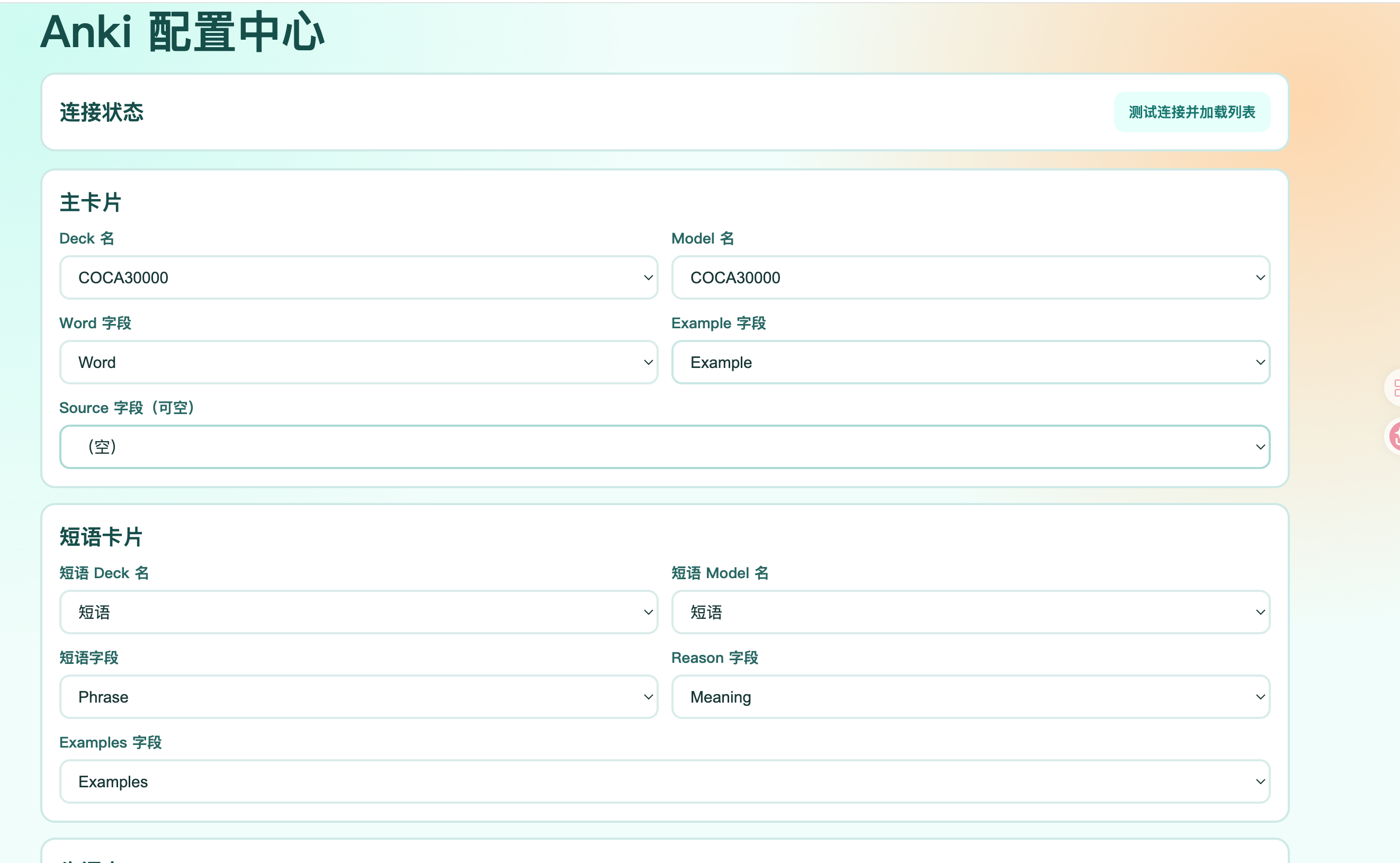Click the 主卡片 section heading

tap(91, 202)
